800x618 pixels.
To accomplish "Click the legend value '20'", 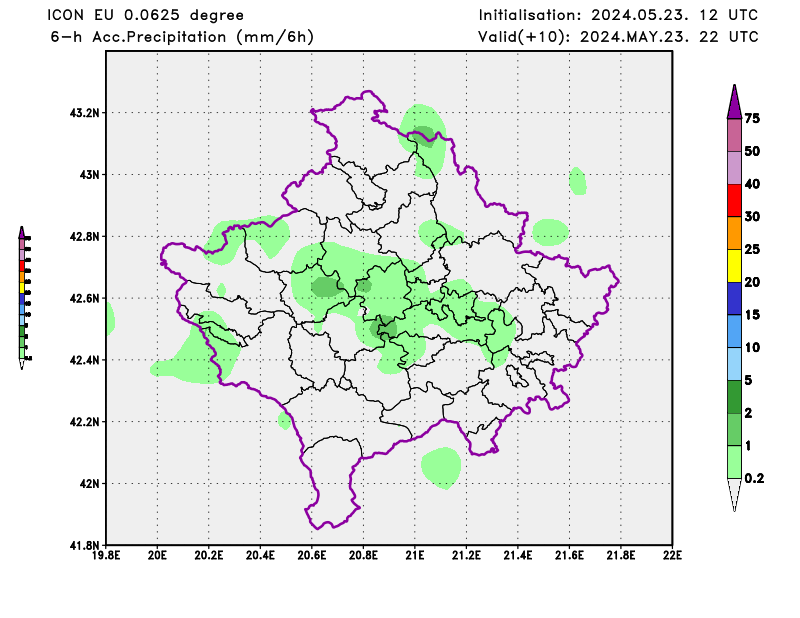I will (x=752, y=282).
